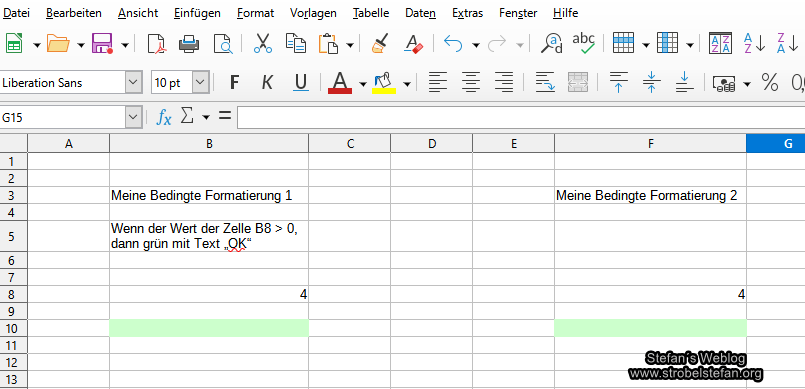
Task: Open background color palette dropdown
Action: pyautogui.click(x=407, y=84)
